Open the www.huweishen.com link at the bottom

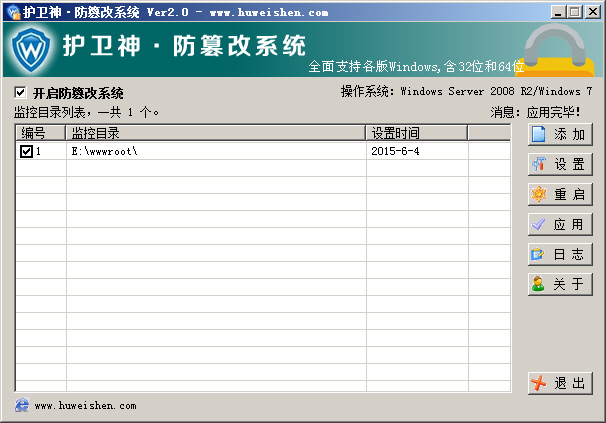[x=85, y=406]
